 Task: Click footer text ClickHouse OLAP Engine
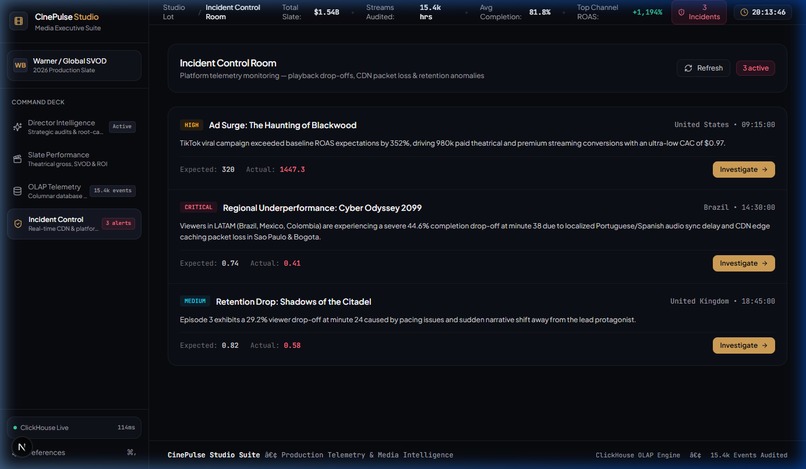click(637, 455)
